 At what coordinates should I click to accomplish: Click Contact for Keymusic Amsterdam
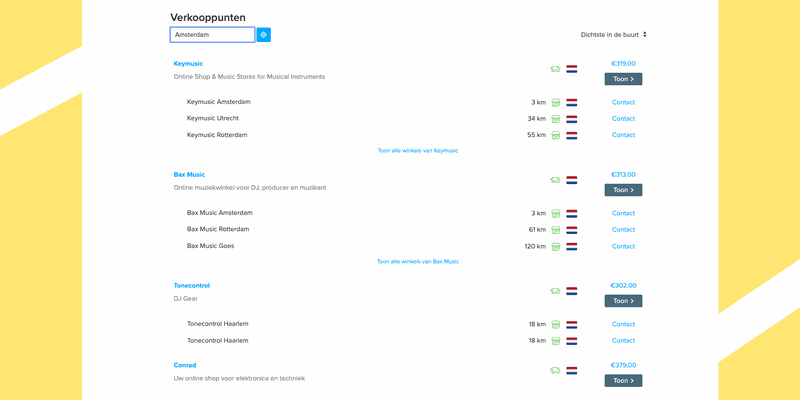coord(623,102)
